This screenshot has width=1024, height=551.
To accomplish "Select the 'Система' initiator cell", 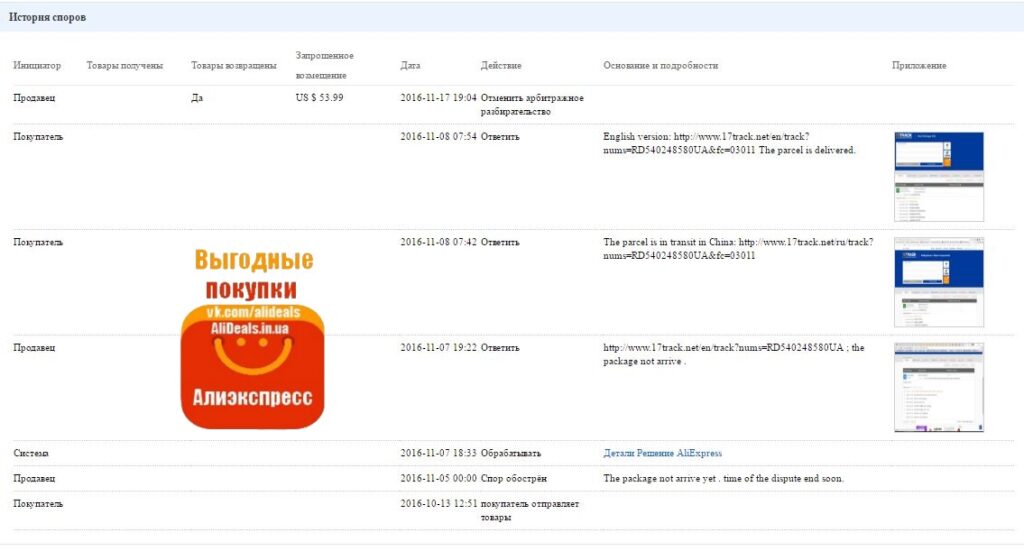I will coord(31,453).
